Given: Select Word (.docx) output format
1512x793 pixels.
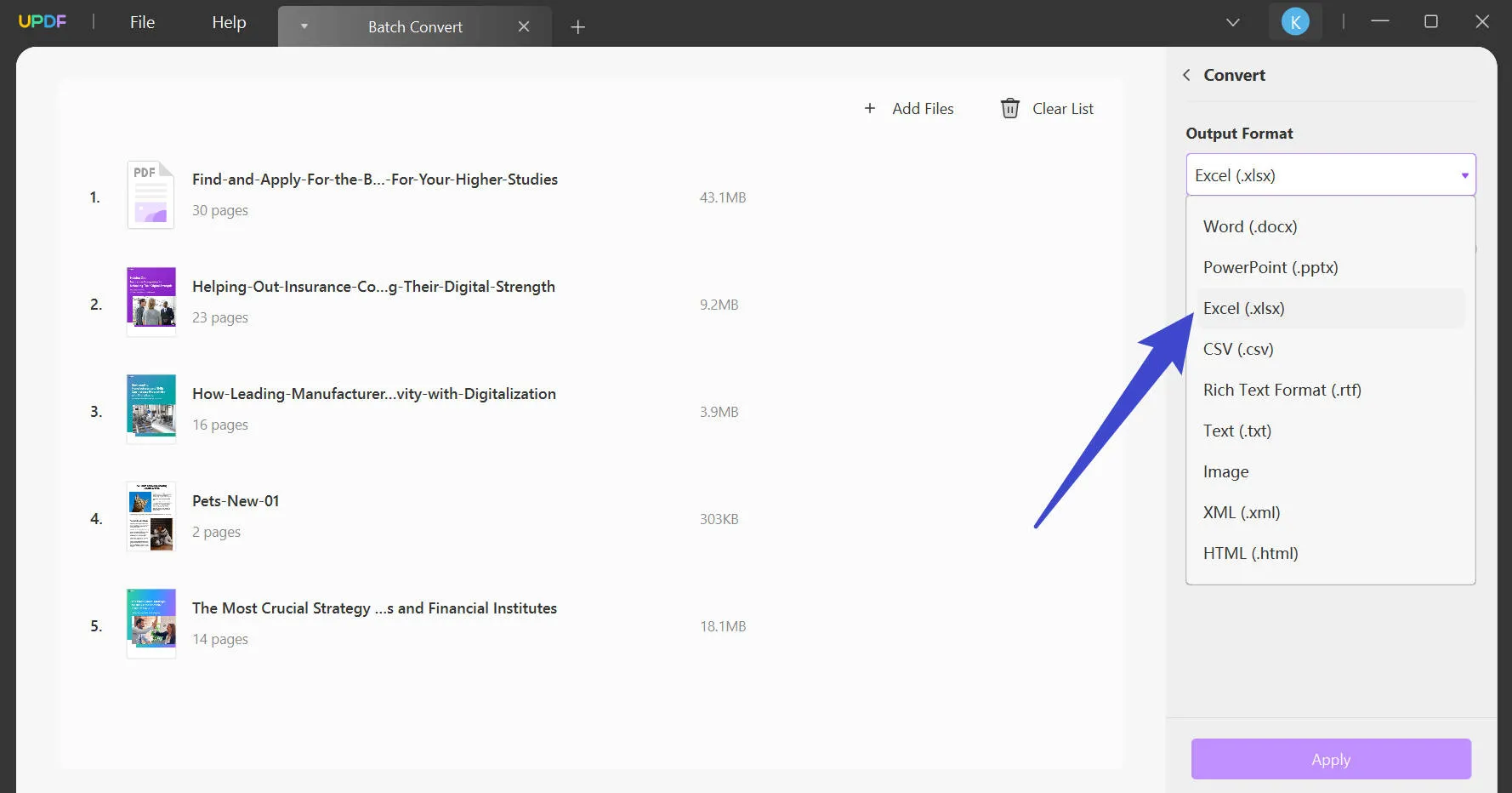Looking at the screenshot, I should [1250, 226].
